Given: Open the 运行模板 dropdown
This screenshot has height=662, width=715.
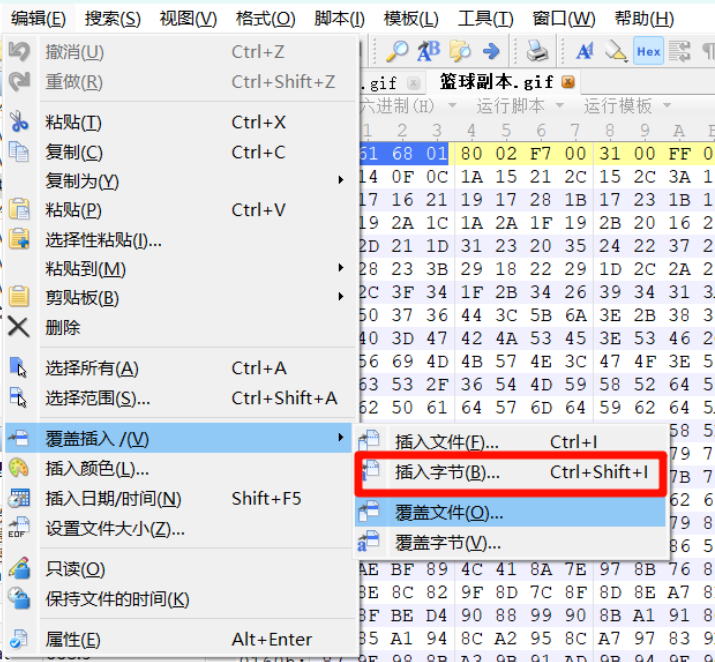Looking at the screenshot, I should [627, 106].
